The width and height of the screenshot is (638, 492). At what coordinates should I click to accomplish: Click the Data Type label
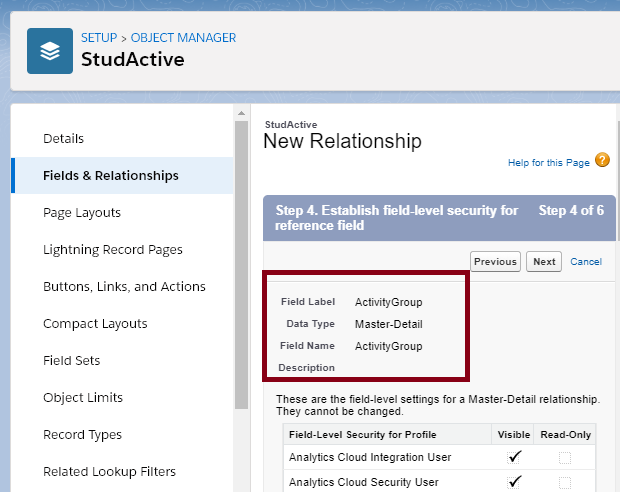click(310, 324)
